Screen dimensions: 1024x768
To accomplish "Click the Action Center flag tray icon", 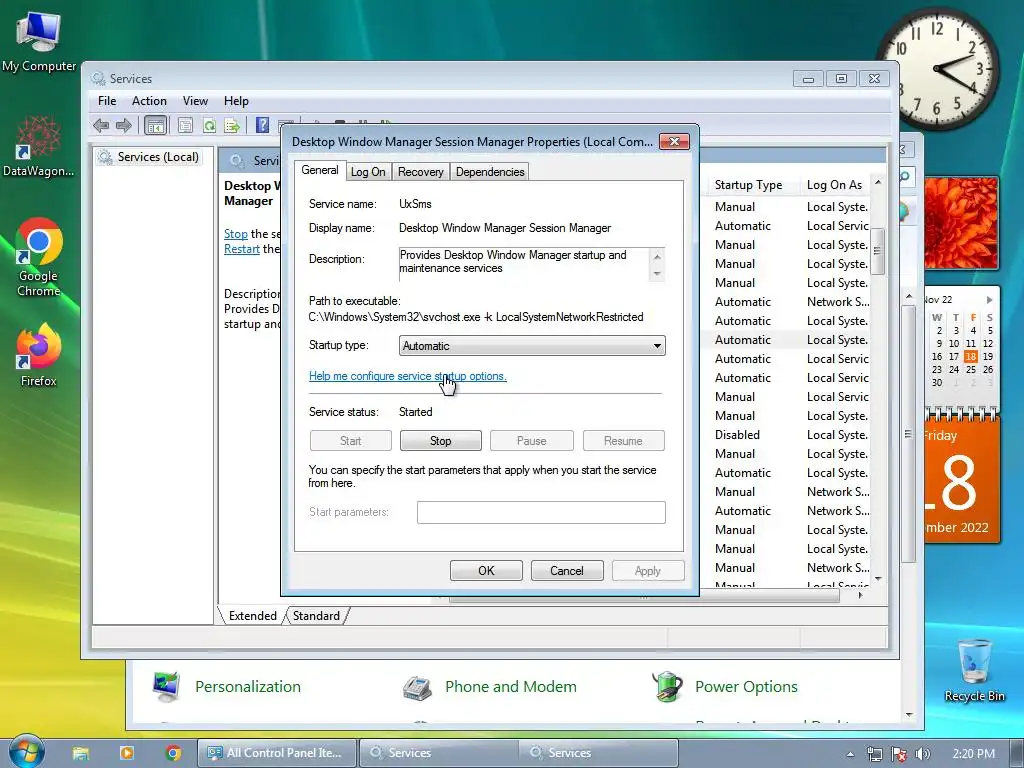I will click(899, 754).
